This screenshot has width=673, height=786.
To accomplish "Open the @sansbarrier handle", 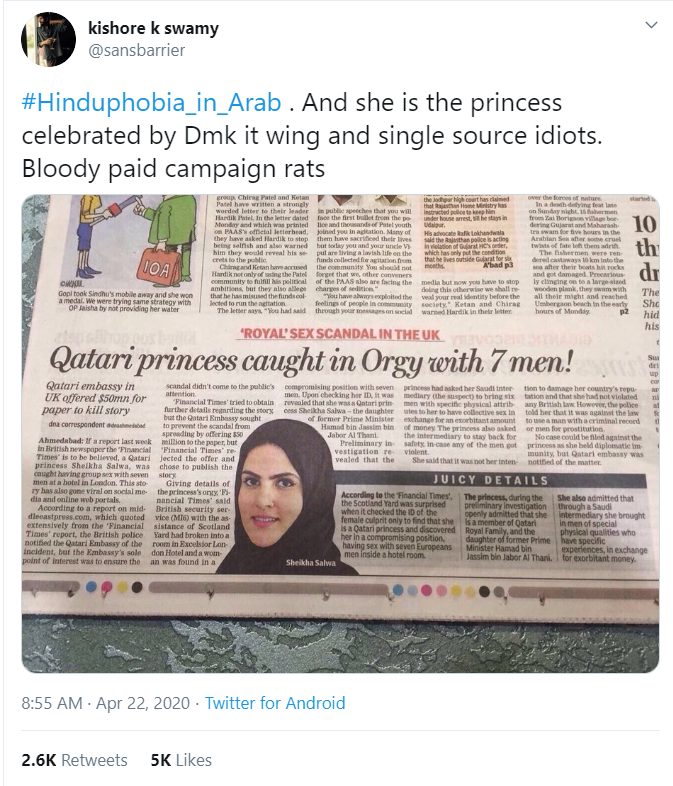I will coord(136,50).
